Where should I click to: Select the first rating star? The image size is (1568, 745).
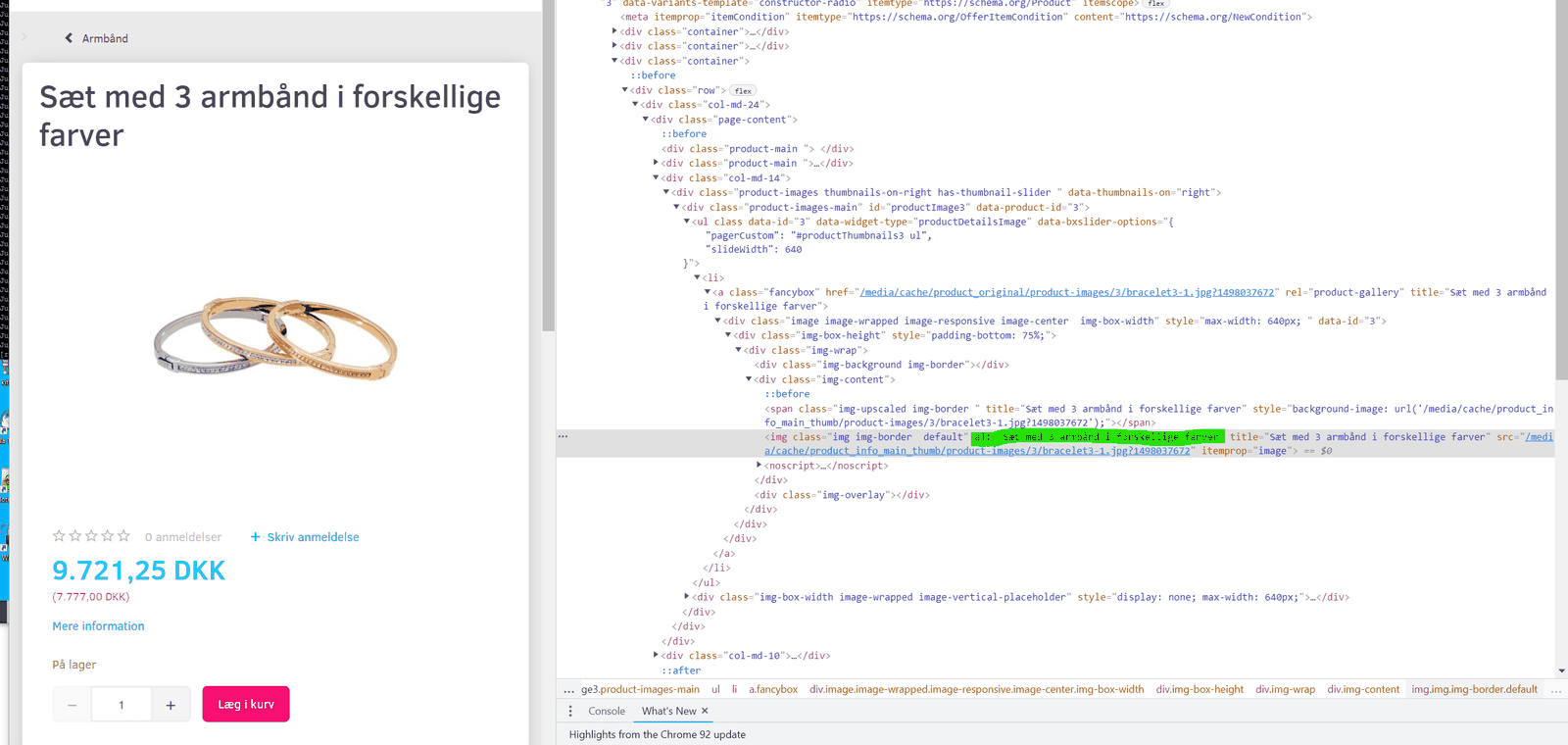[59, 536]
